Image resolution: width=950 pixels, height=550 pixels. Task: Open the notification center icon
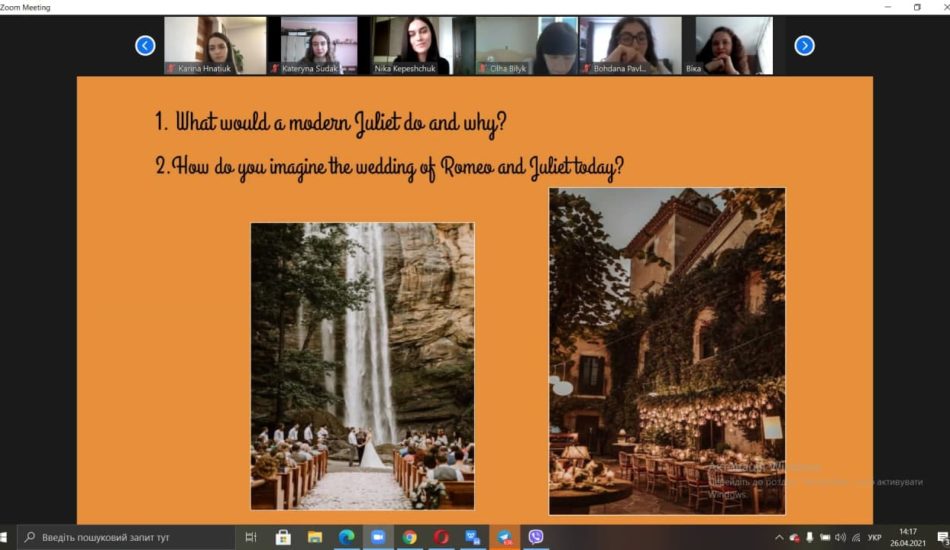[940, 537]
